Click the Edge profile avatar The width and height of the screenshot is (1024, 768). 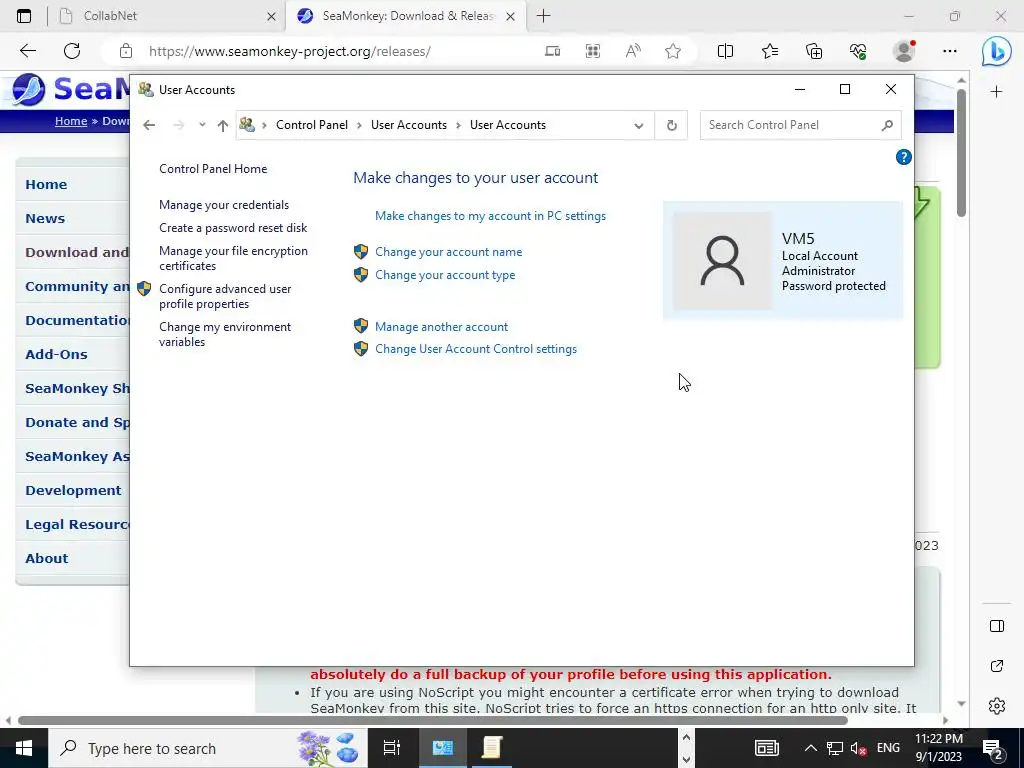[904, 51]
